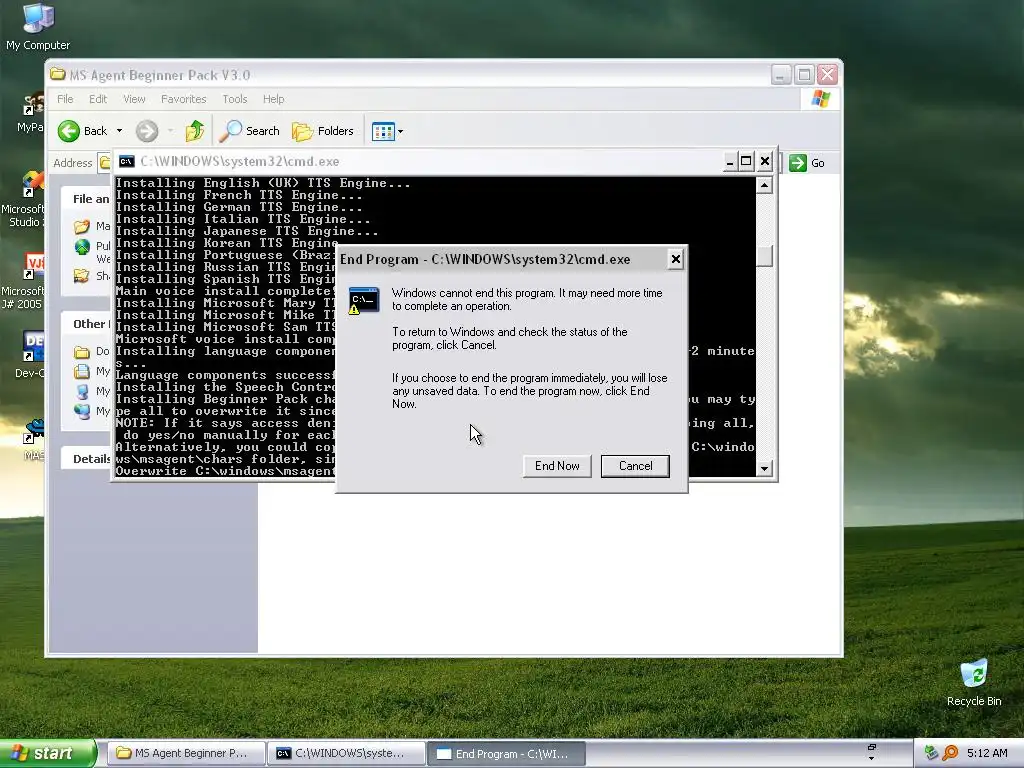Switch to the cmd.exe taskbar button
The image size is (1024, 768).
coord(346,754)
